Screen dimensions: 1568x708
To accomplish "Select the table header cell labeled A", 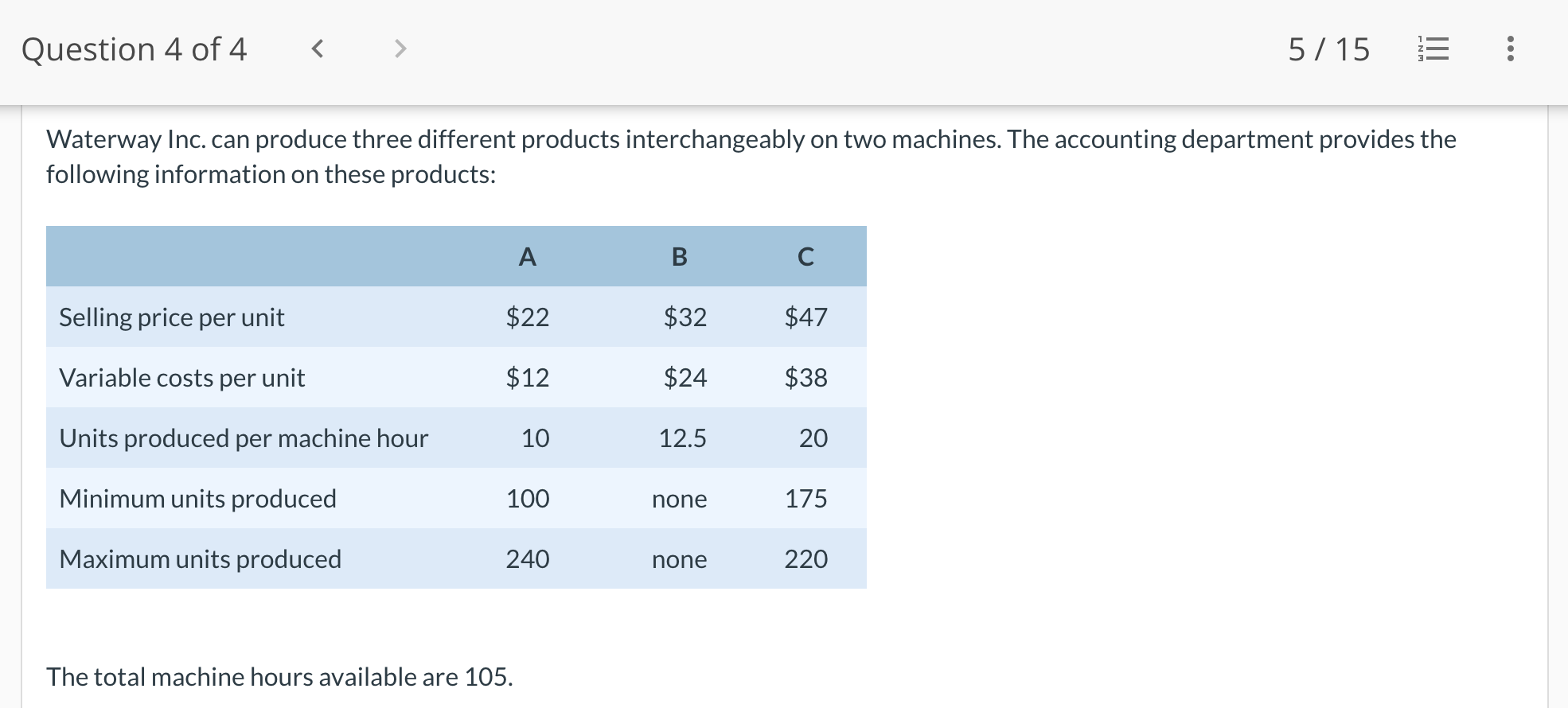I will pos(527,256).
